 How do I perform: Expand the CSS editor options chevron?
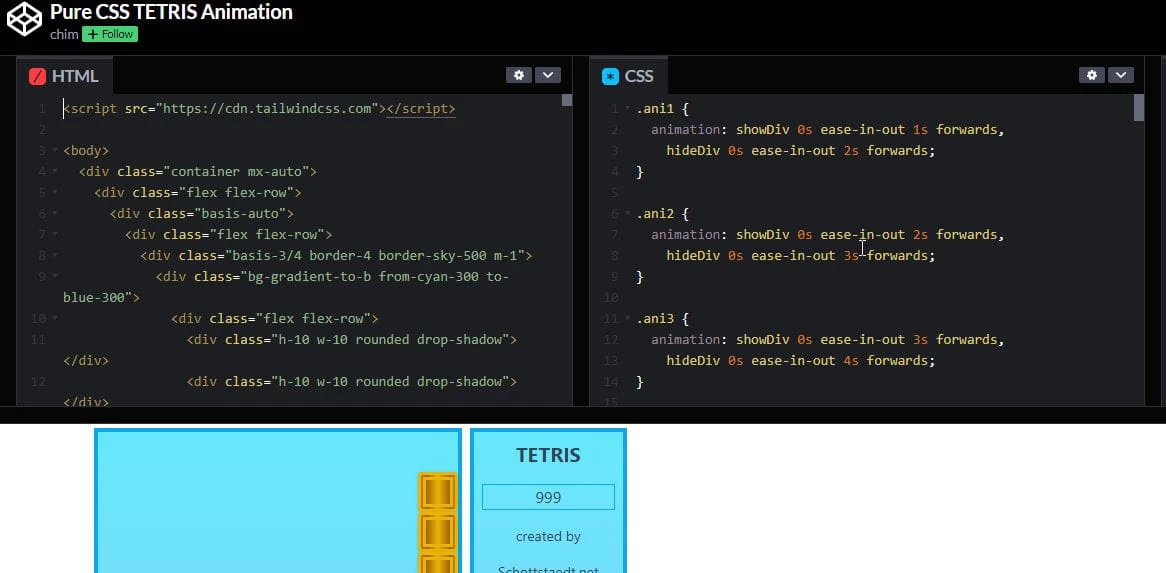(1121, 75)
